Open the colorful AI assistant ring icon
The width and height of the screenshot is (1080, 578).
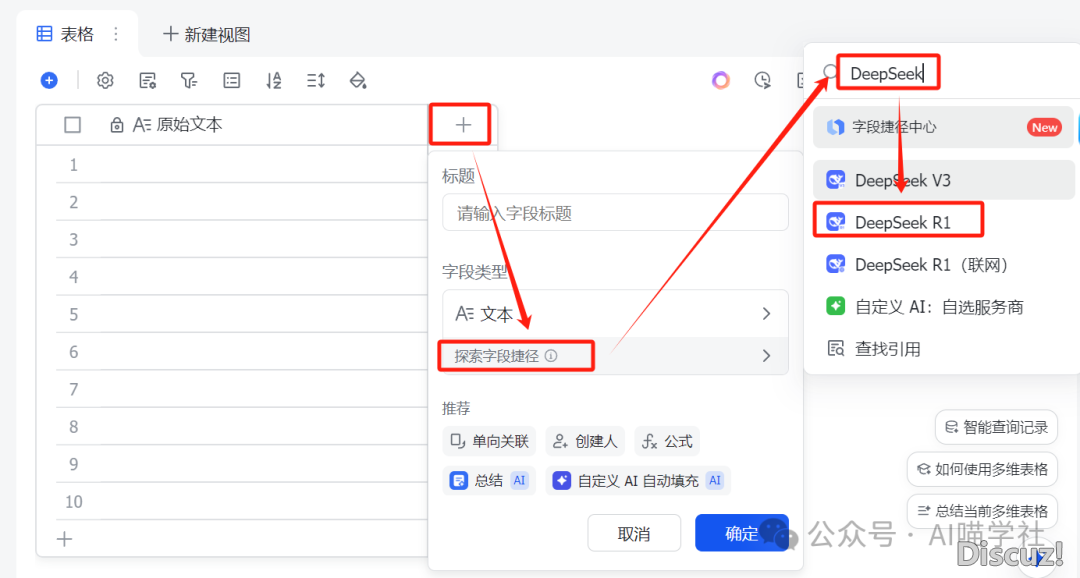(720, 81)
